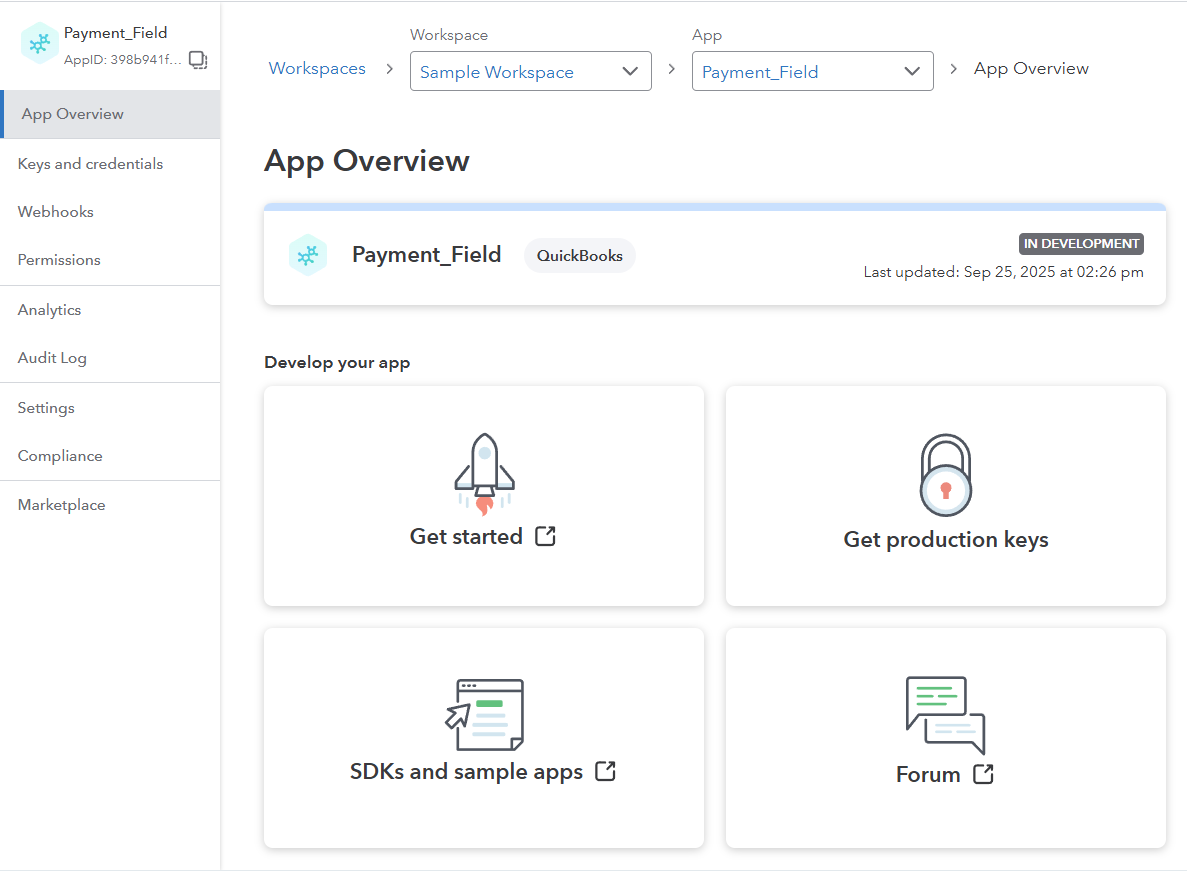The width and height of the screenshot is (1187, 874).
Task: Click the Workspaces breadcrumb link
Action: pyautogui.click(x=317, y=68)
